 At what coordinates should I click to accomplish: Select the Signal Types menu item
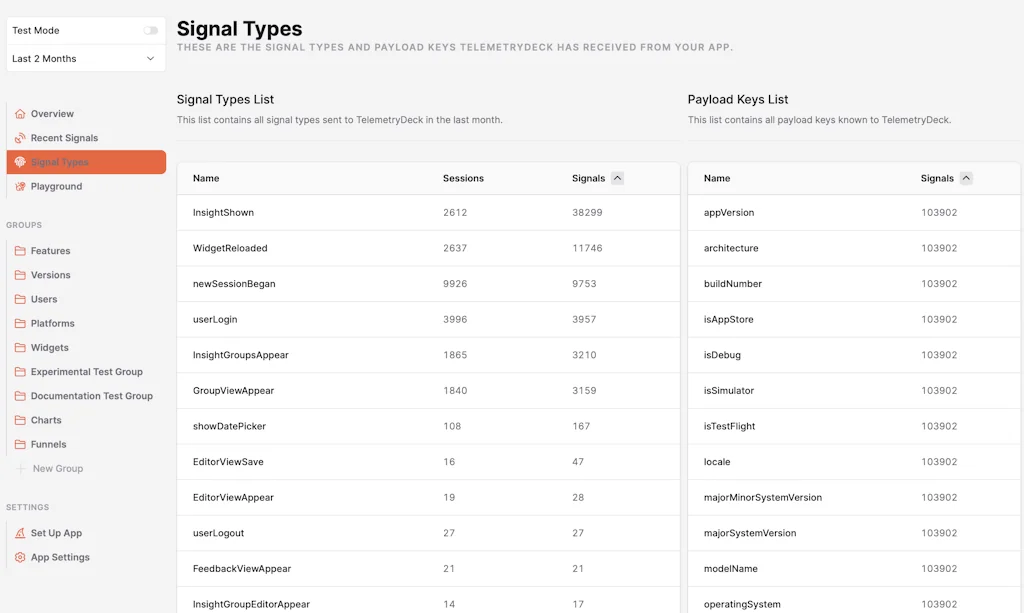pos(86,162)
